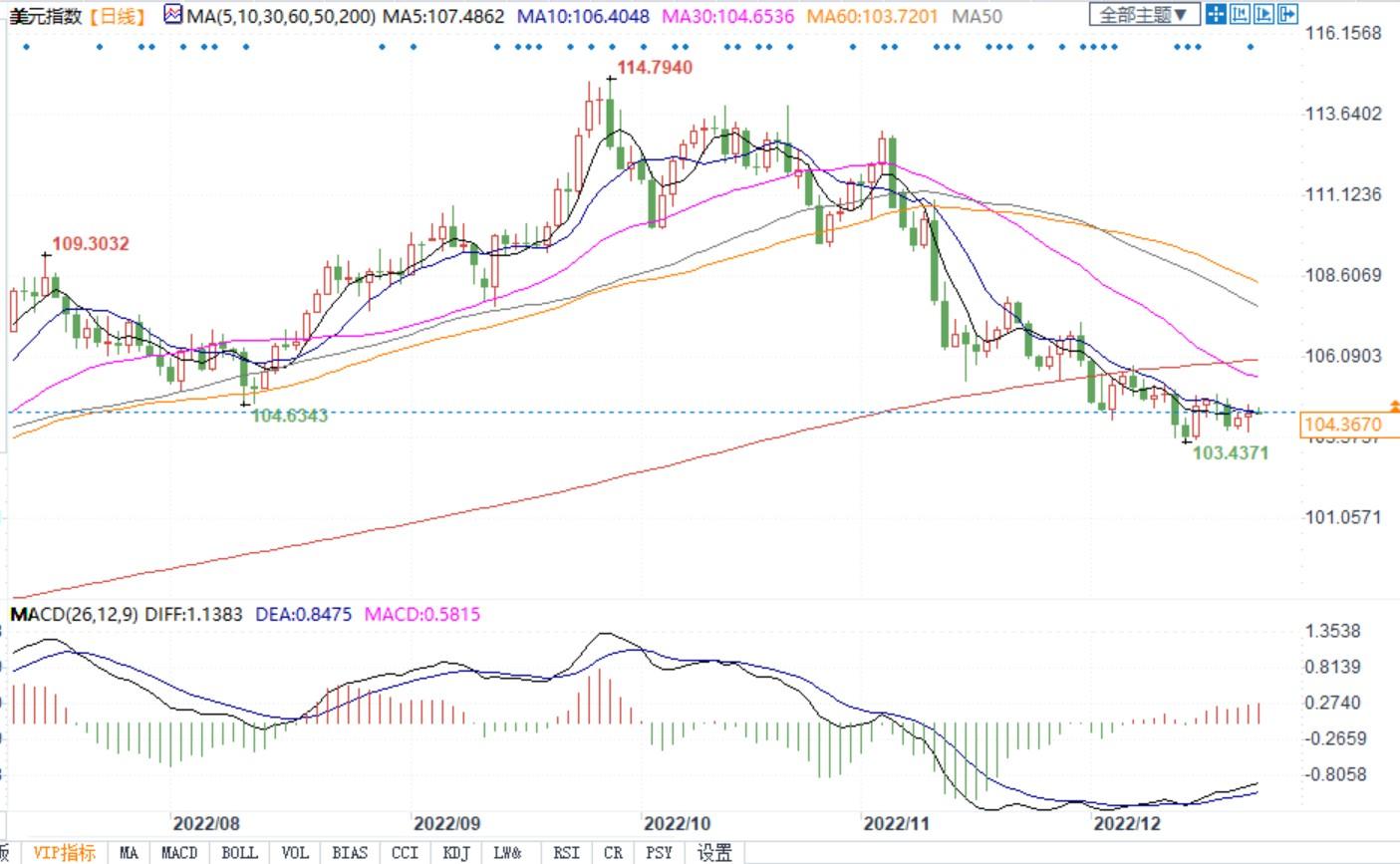Click the MA indicator chart icon

point(173,16)
